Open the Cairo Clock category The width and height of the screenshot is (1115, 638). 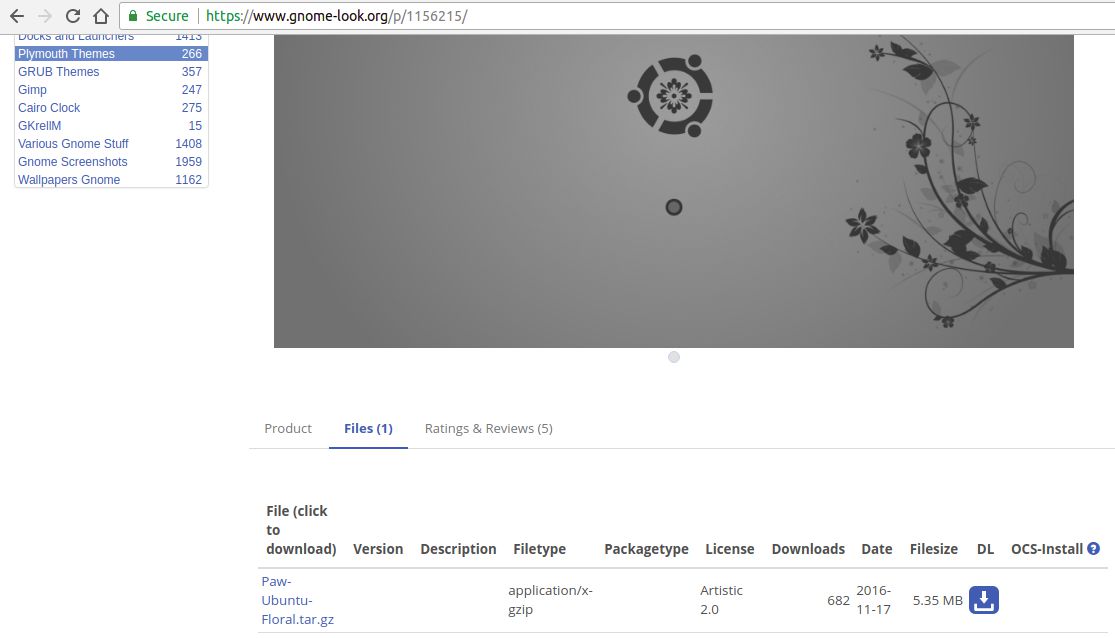click(x=49, y=108)
